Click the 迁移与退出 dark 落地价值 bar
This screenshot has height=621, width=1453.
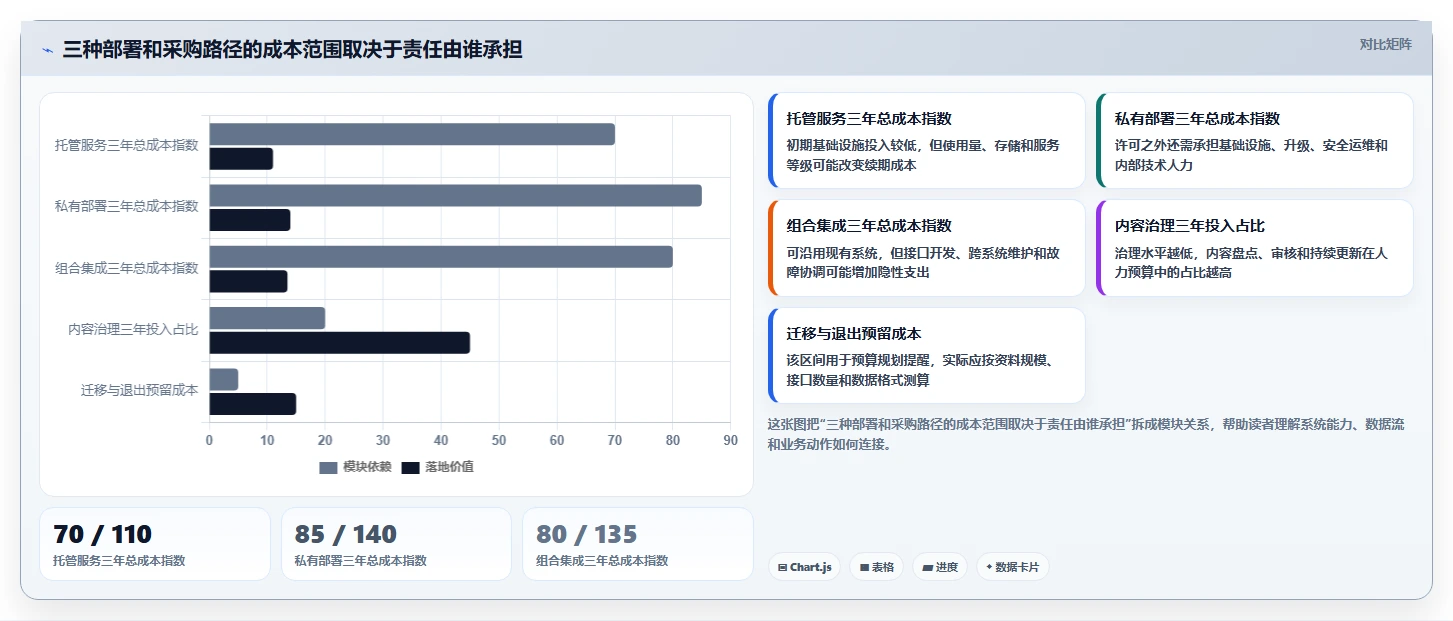point(252,404)
